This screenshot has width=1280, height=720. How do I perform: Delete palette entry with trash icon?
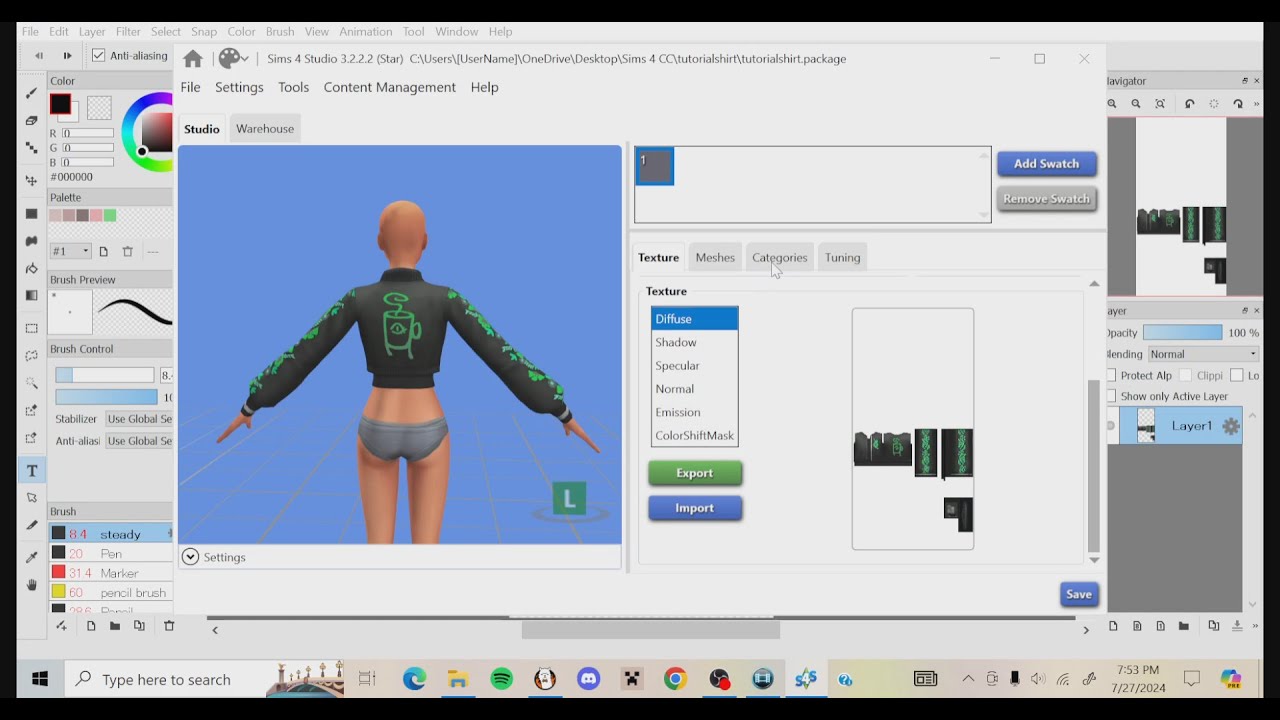pos(127,251)
